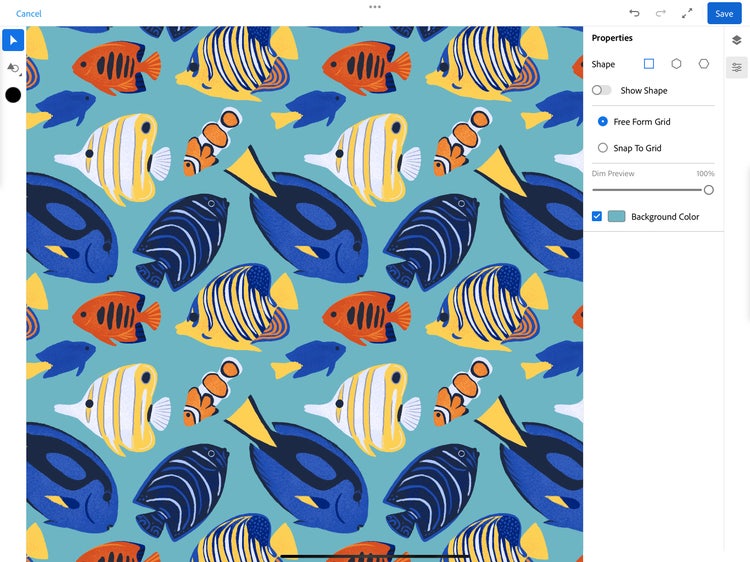Viewport: 750px width, 562px height.
Task: Open the black fill color swatch
Action: (x=13, y=95)
